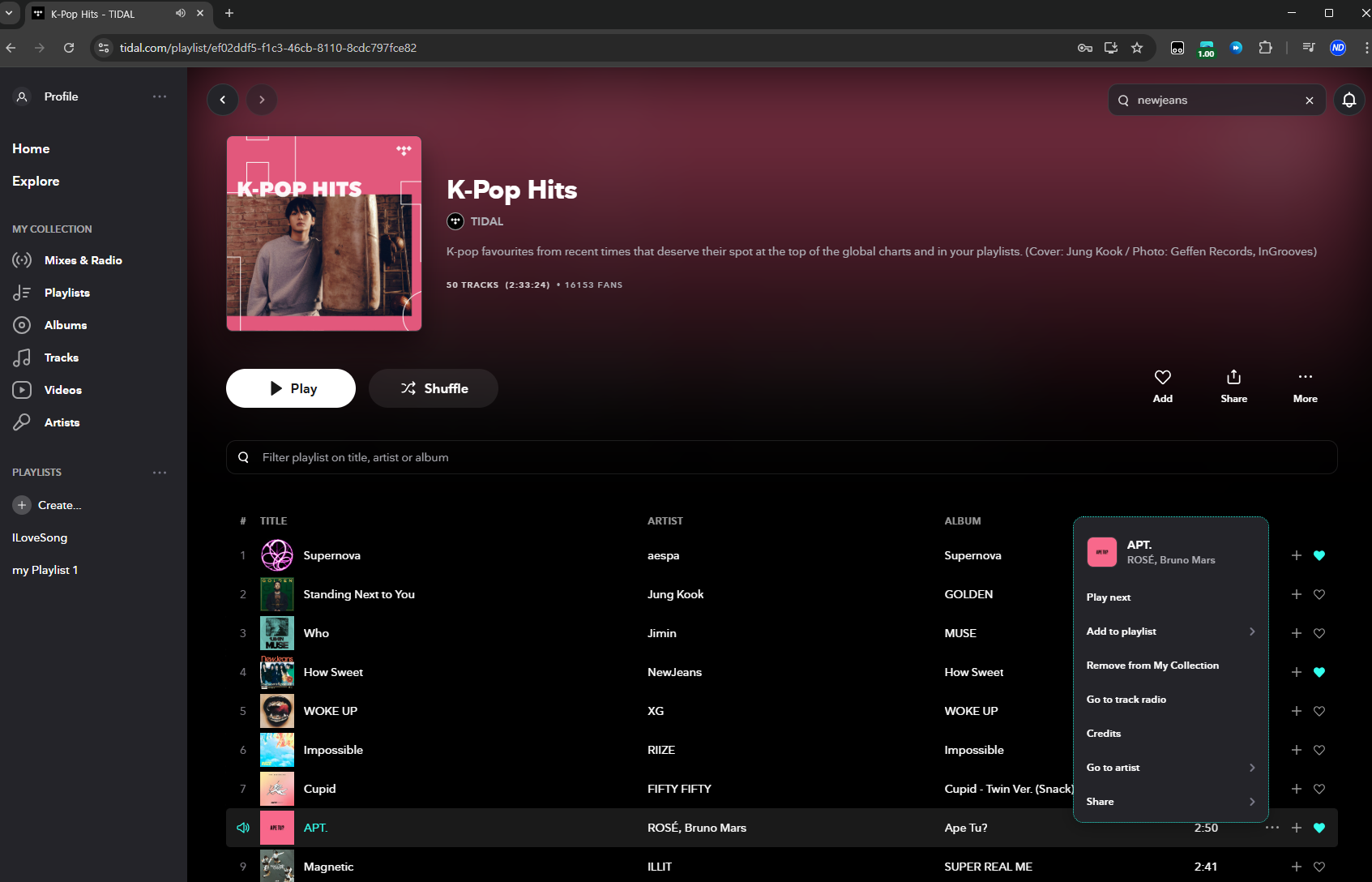
Task: Open a new browser tab
Action: [x=229, y=13]
